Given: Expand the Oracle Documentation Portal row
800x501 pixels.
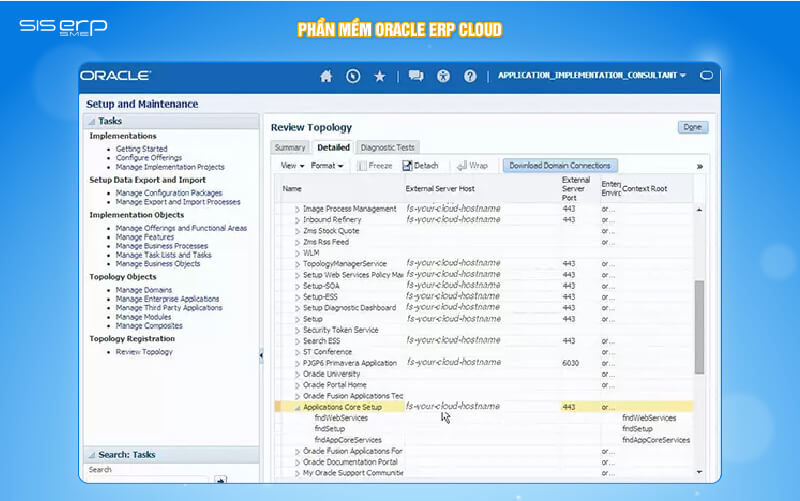Looking at the screenshot, I should pyautogui.click(x=297, y=463).
